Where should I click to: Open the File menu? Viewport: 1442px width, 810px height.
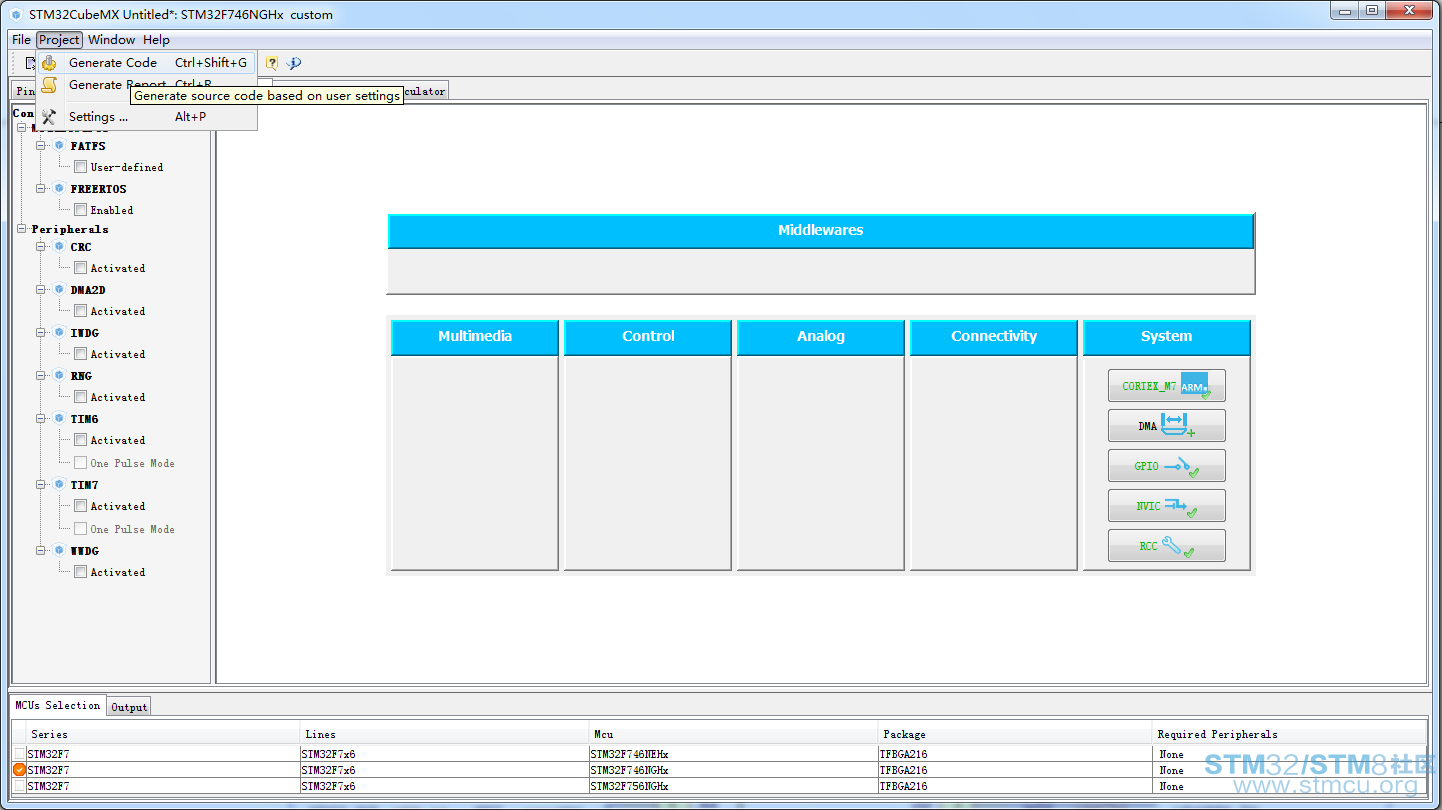point(21,40)
